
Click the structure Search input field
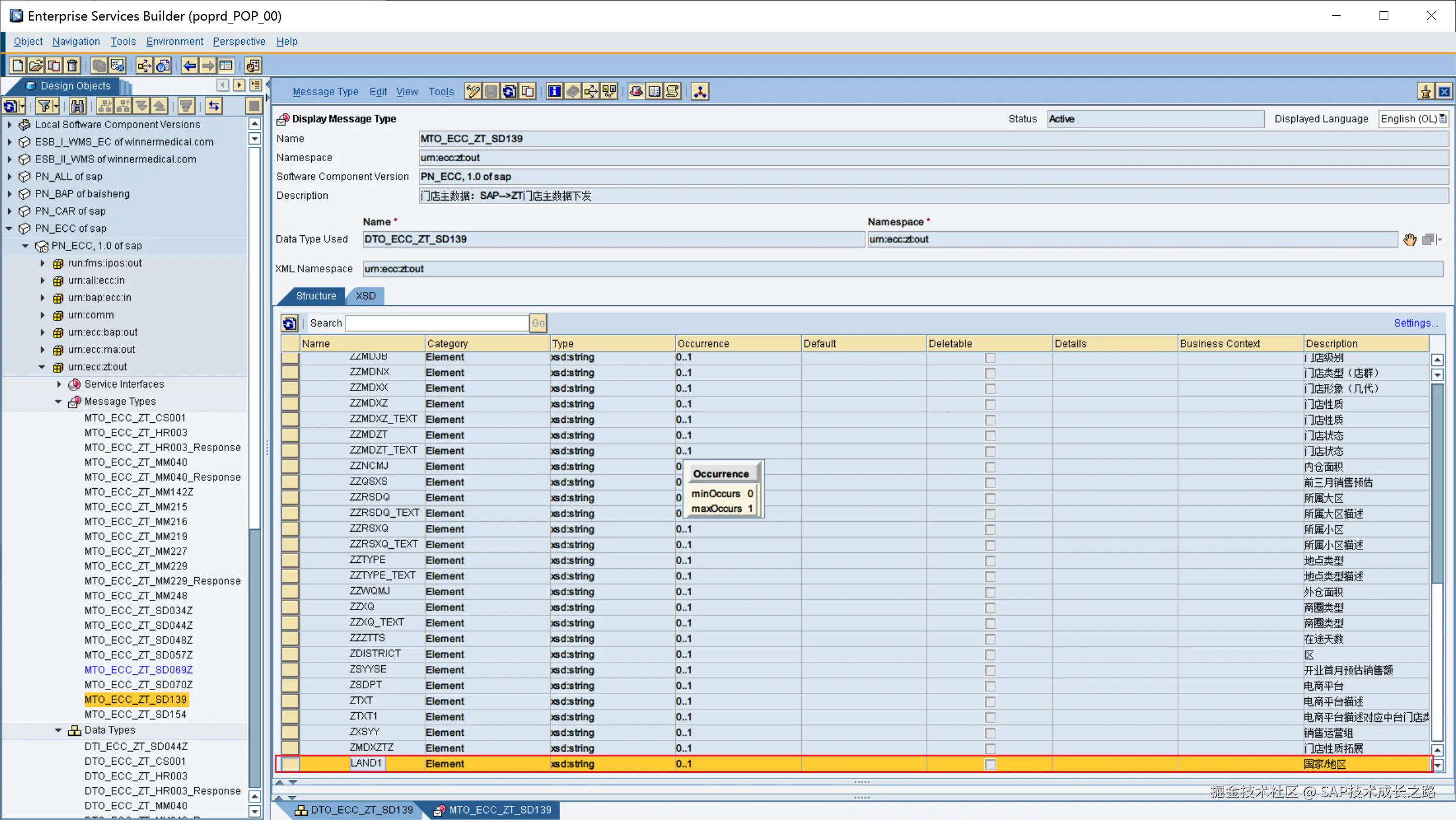point(437,323)
